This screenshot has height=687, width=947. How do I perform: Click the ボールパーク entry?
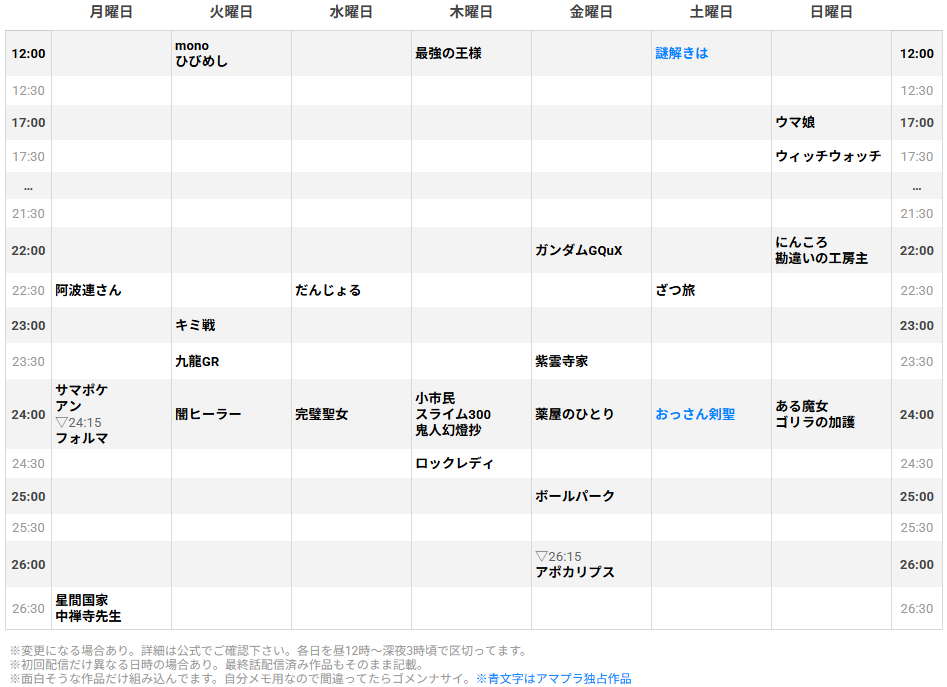point(575,496)
